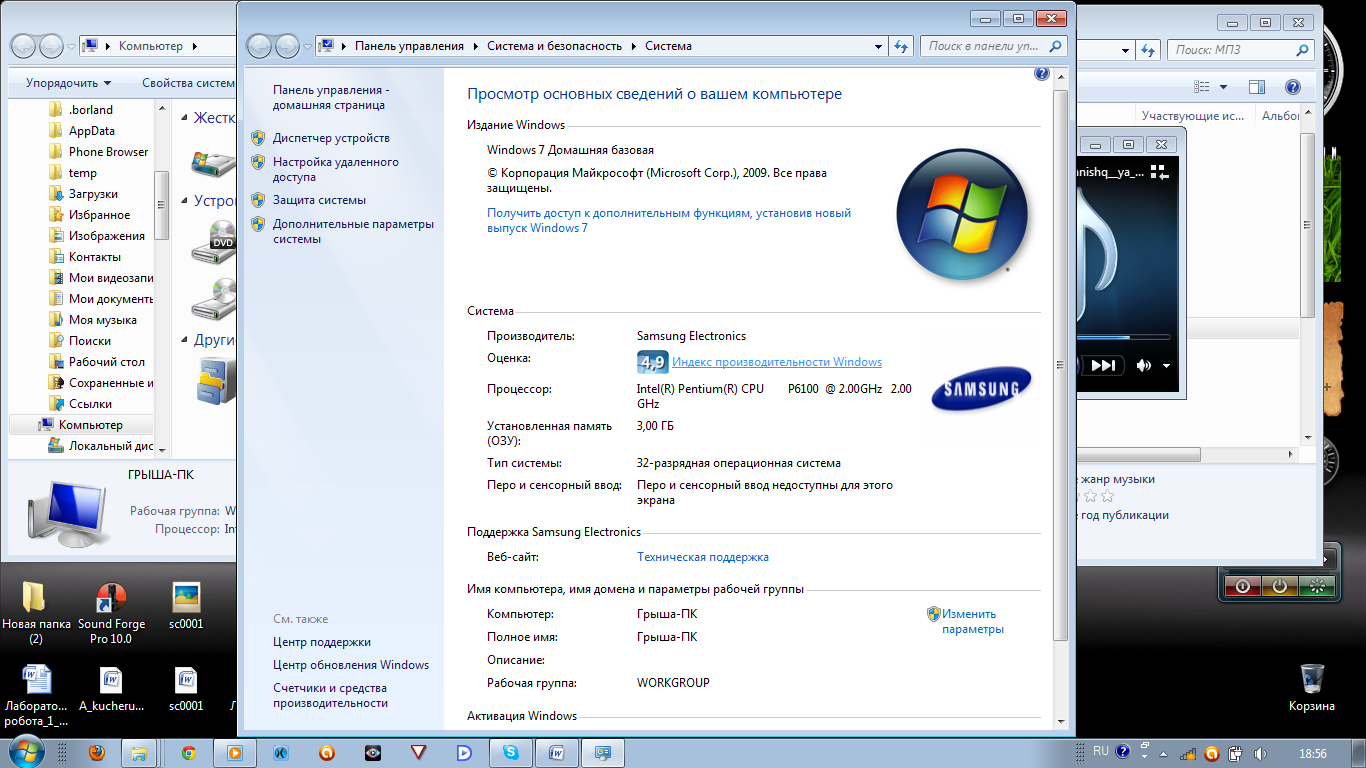Refresh the МП3 window address bar
The height and width of the screenshot is (768, 1366).
pyautogui.click(x=1149, y=50)
